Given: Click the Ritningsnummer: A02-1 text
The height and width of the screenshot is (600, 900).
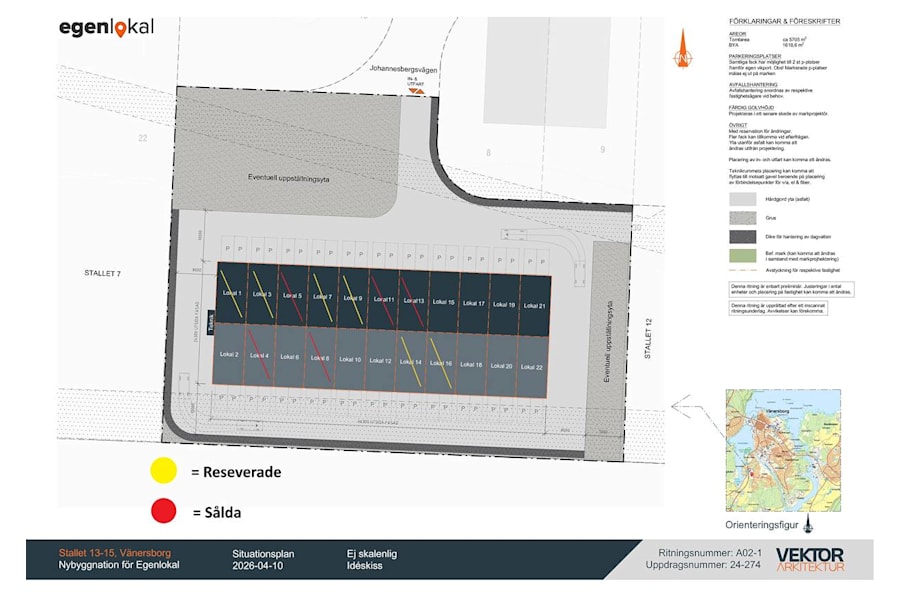Looking at the screenshot, I should tap(710, 553).
